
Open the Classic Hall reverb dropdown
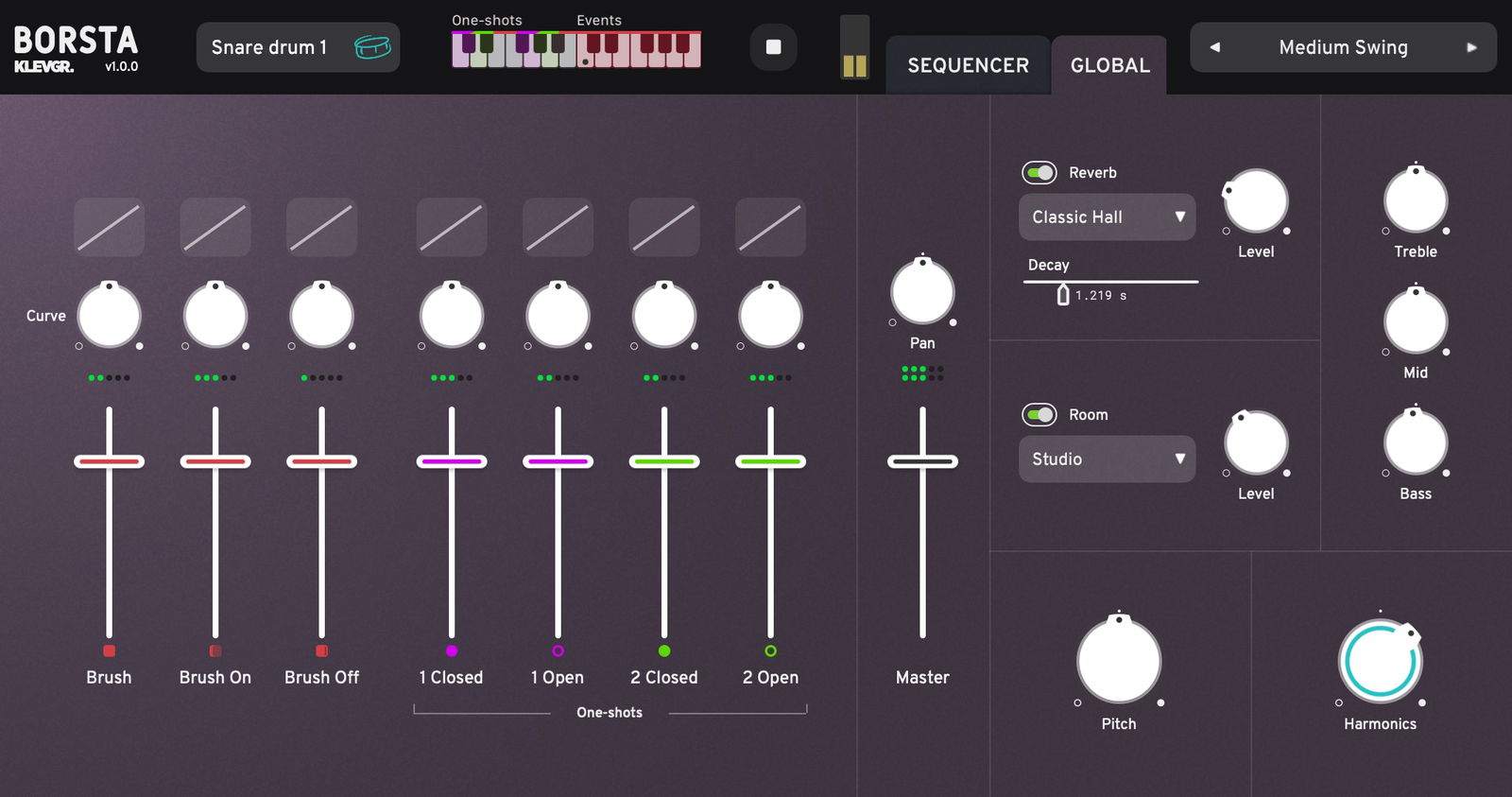[x=1107, y=217]
